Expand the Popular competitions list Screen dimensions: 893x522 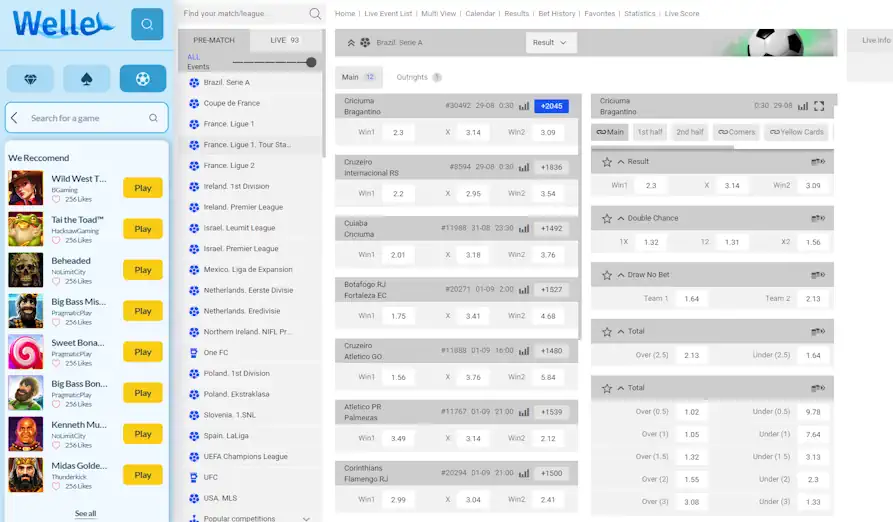[x=306, y=518]
